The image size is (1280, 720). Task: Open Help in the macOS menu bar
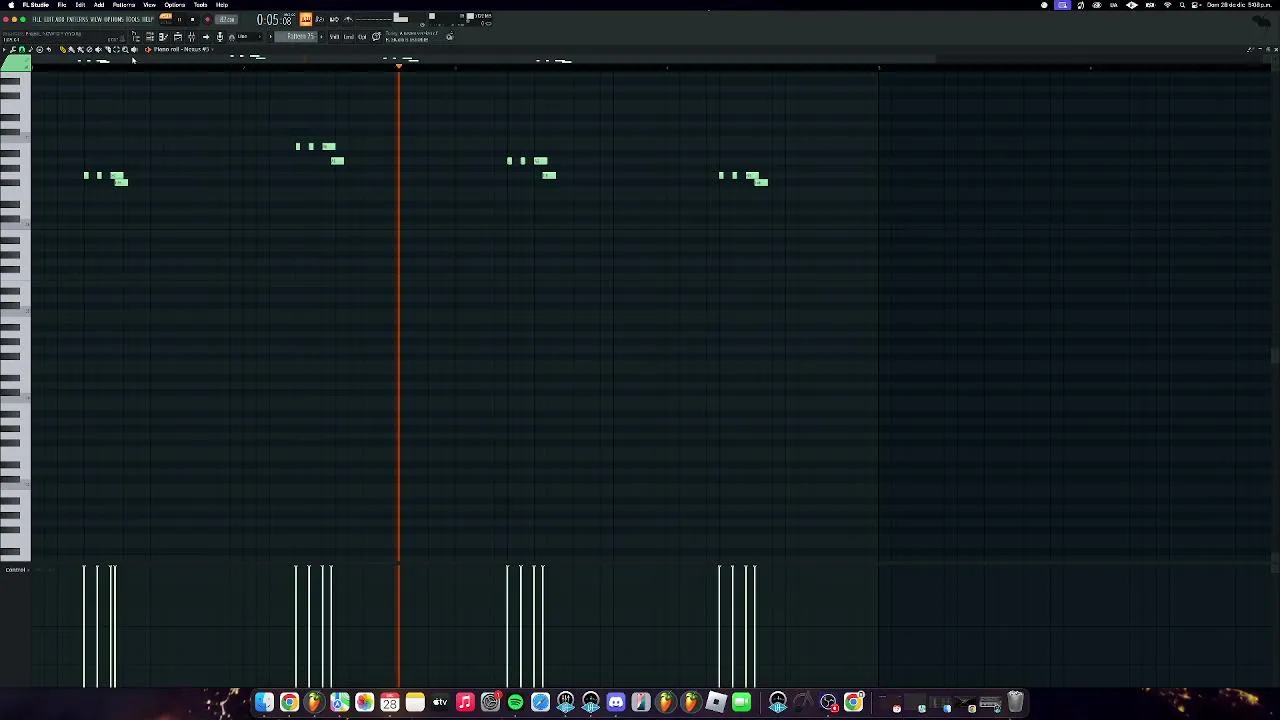tap(222, 5)
